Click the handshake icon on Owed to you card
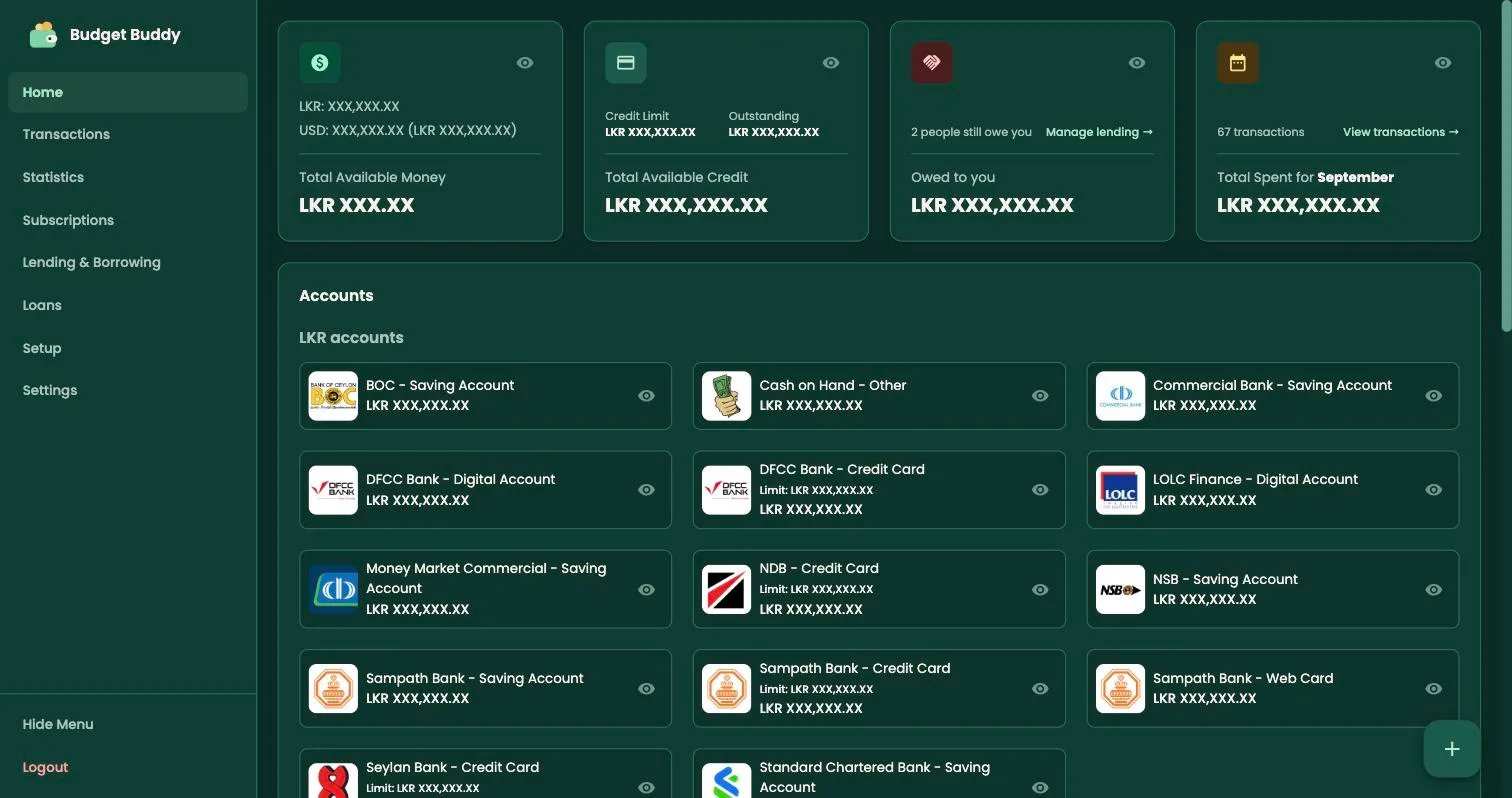The height and width of the screenshot is (798, 1512). click(932, 62)
